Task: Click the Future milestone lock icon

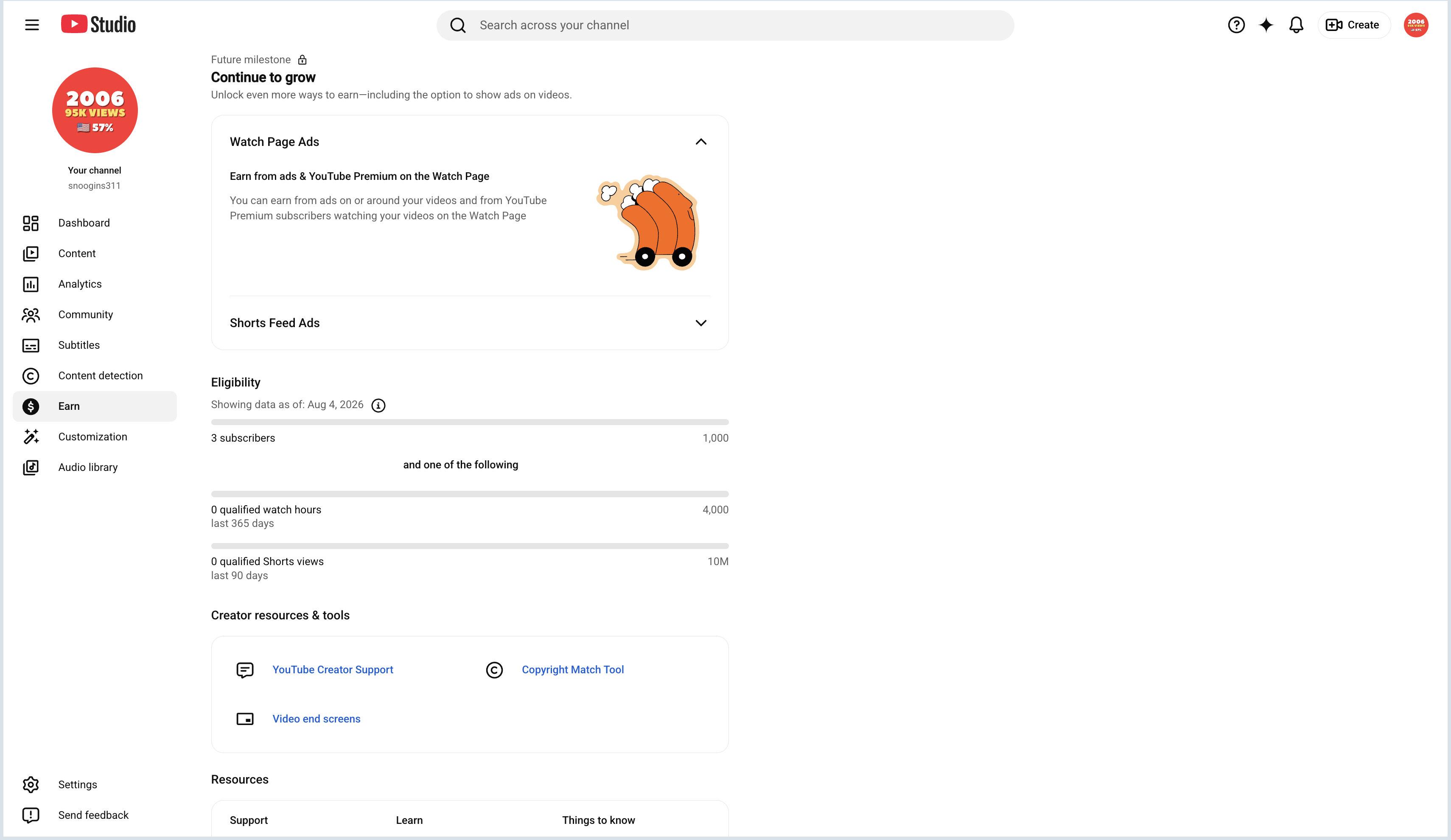Action: point(302,59)
